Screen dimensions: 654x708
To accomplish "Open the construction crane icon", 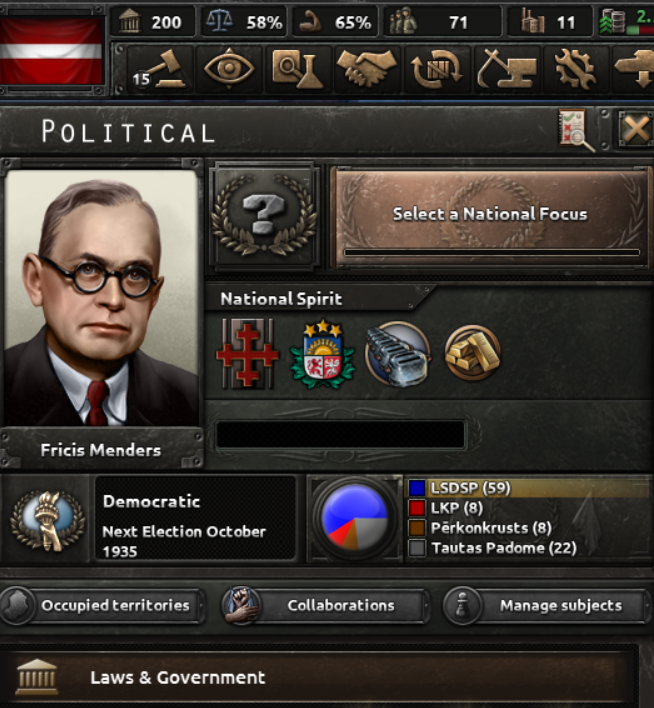I will pyautogui.click(x=506, y=69).
